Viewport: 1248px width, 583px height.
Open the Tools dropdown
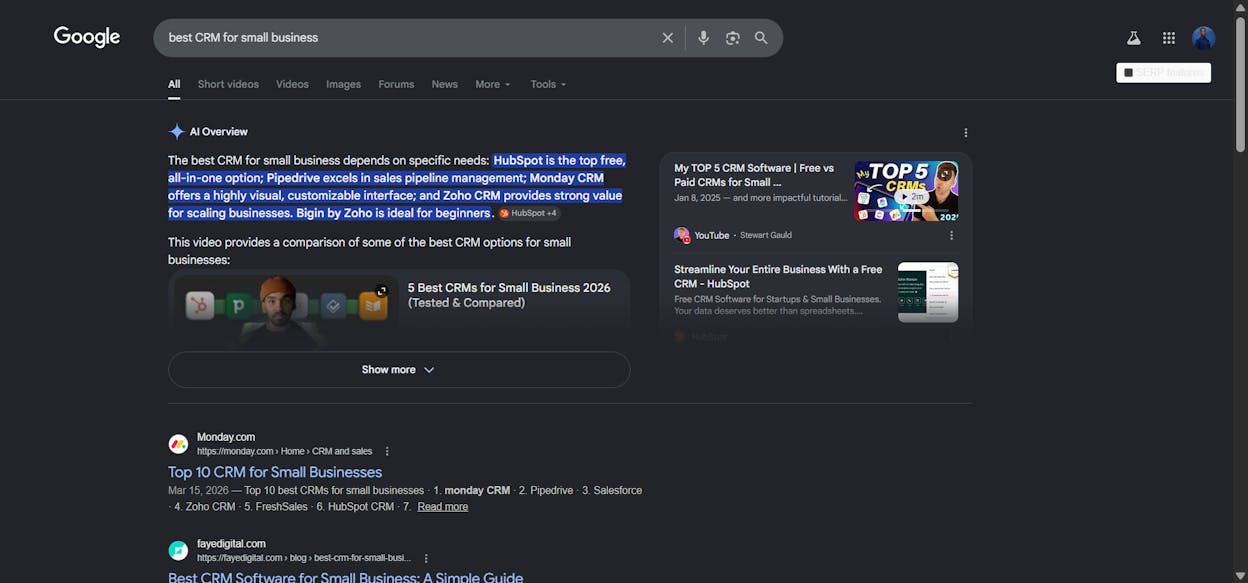pyautogui.click(x=548, y=84)
